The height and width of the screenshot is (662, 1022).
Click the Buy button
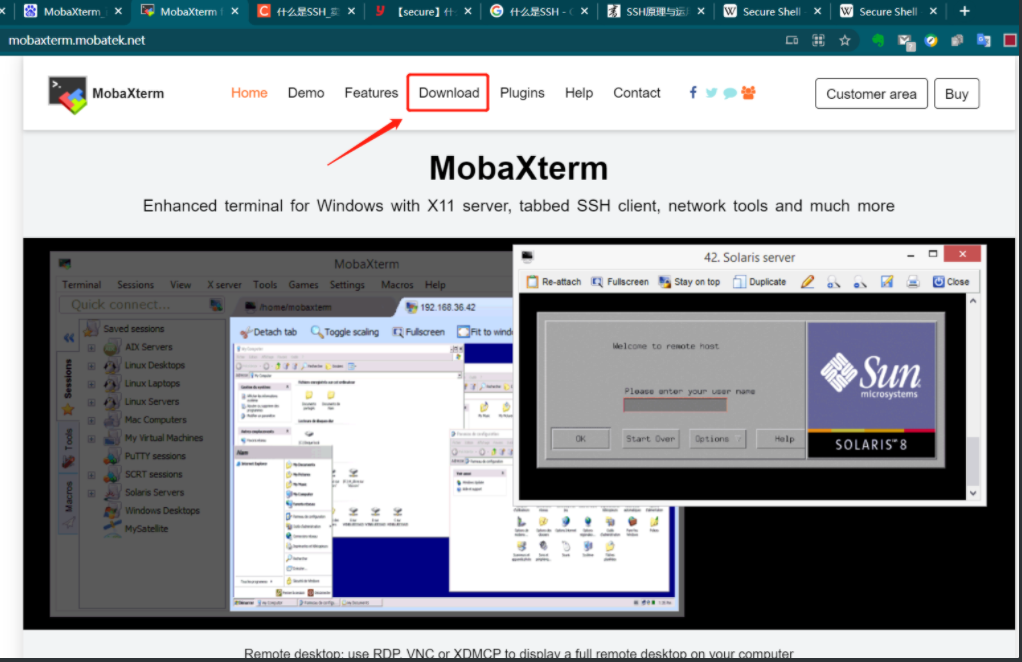956,93
